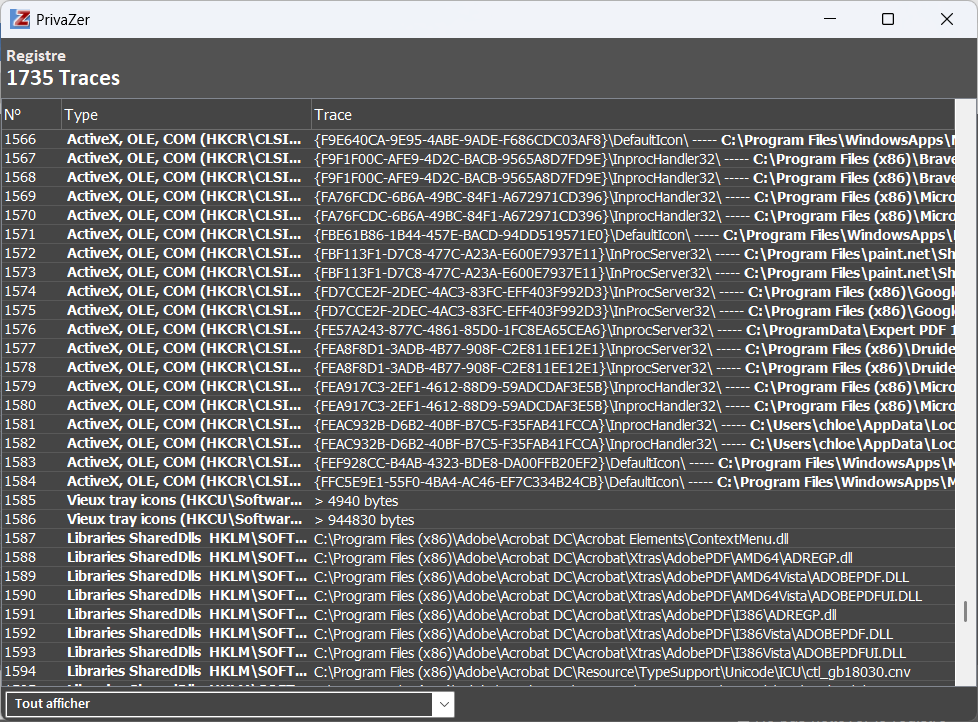
Task: Close the PrivaZer window
Action: click(x=946, y=19)
